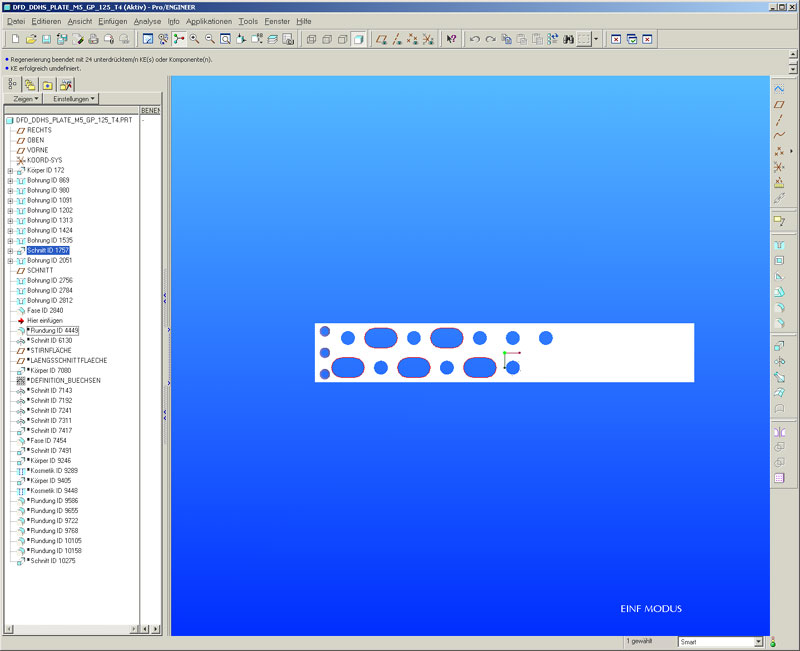
Task: Toggle the spin center display
Action: click(x=179, y=39)
